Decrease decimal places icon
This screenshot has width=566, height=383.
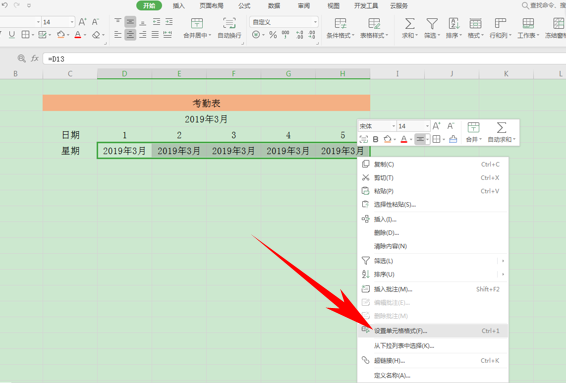click(312, 35)
